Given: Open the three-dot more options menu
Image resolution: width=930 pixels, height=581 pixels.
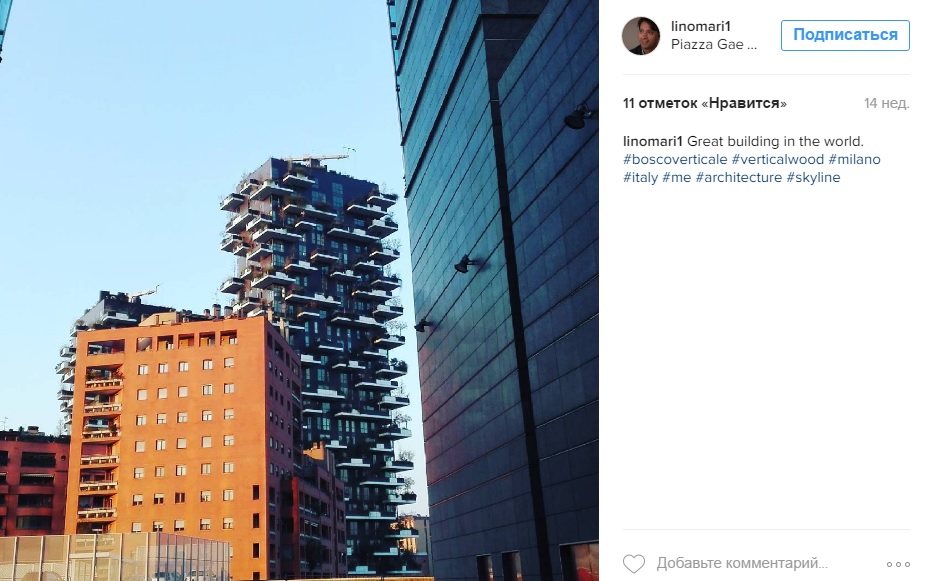Looking at the screenshot, I should [898, 564].
